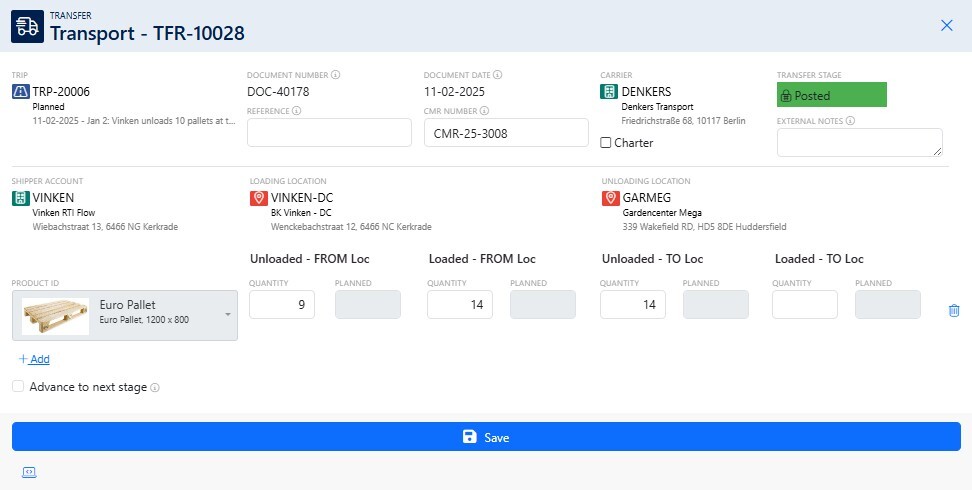The width and height of the screenshot is (972, 490).
Task: Click the Reference input field
Action: coord(329,133)
